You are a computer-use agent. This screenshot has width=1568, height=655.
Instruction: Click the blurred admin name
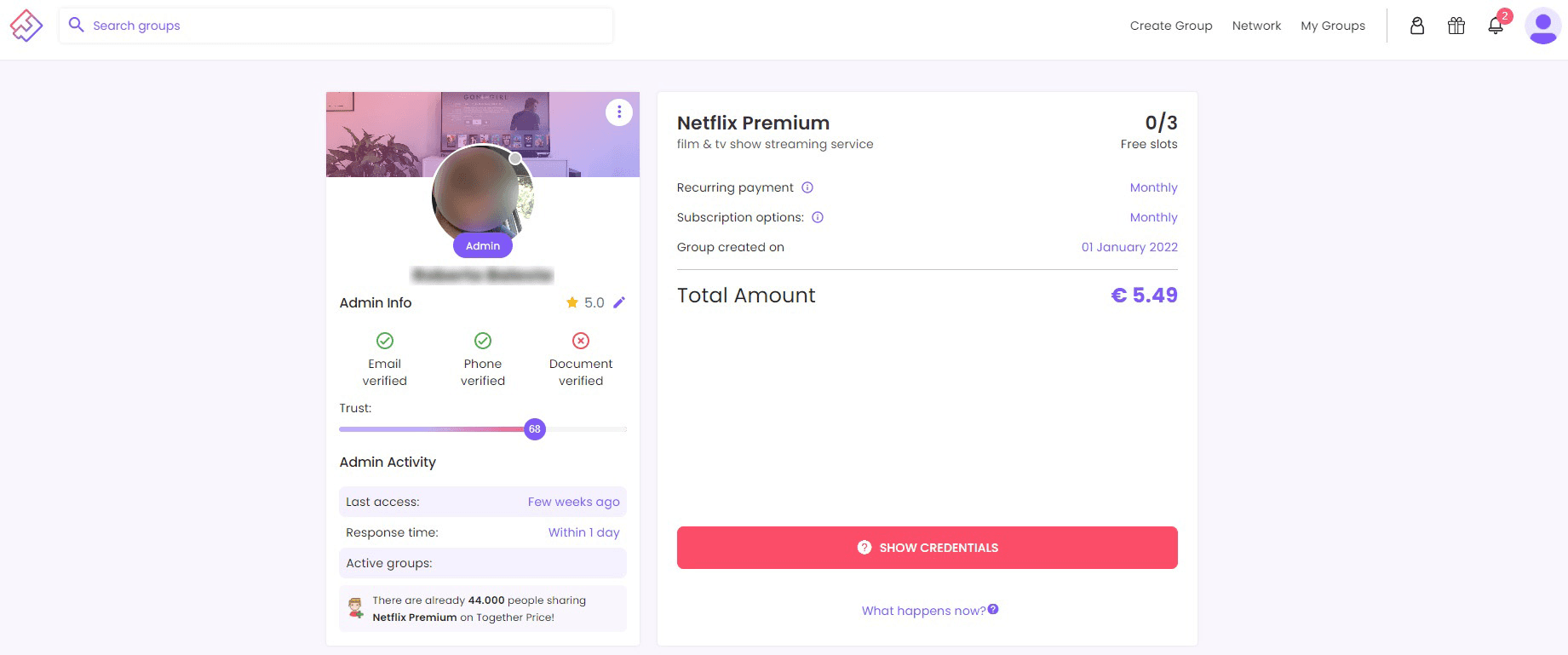483,274
